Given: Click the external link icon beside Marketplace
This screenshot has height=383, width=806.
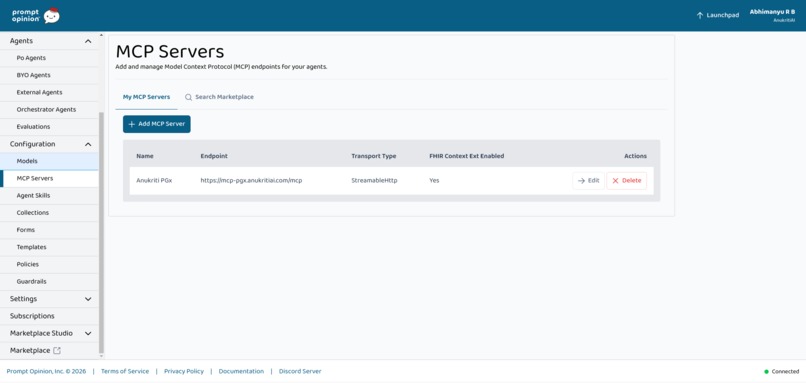Looking at the screenshot, I should click(x=57, y=351).
